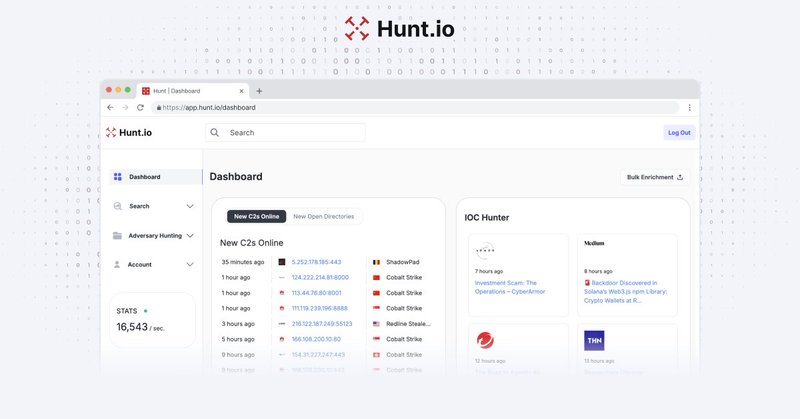
Task: Click the Log Out button
Action: pos(679,133)
